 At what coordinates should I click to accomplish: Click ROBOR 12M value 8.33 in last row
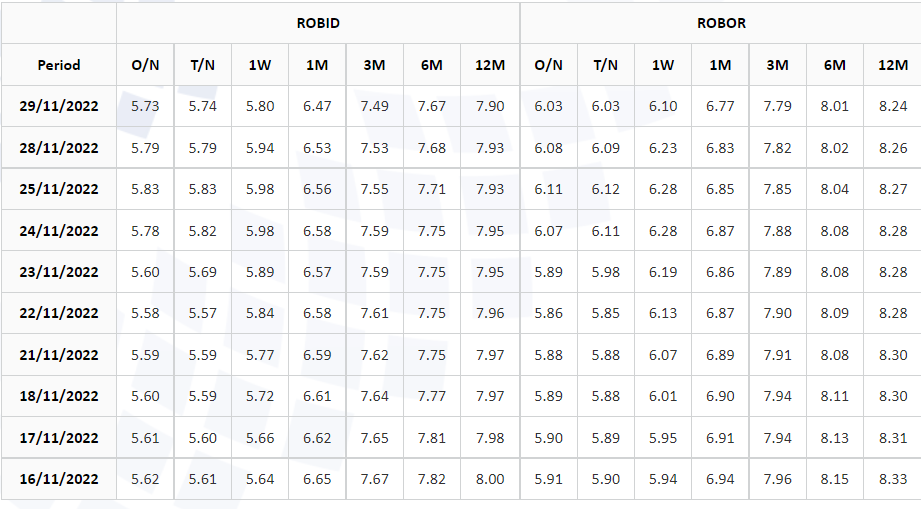coord(892,479)
